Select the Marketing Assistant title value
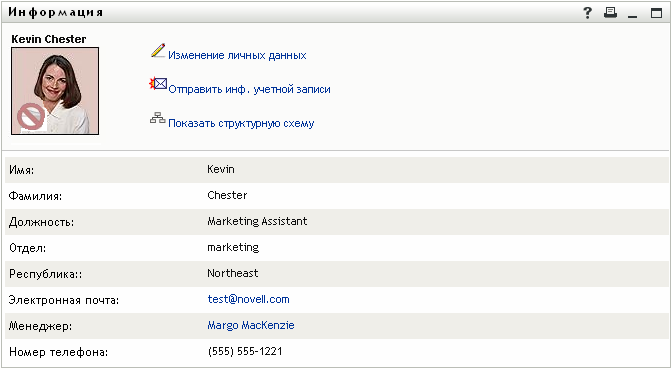Image resolution: width=671 pixels, height=370 pixels. (257, 222)
